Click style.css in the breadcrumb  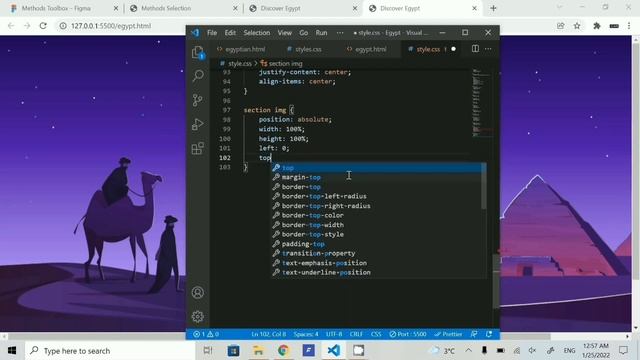(240, 63)
